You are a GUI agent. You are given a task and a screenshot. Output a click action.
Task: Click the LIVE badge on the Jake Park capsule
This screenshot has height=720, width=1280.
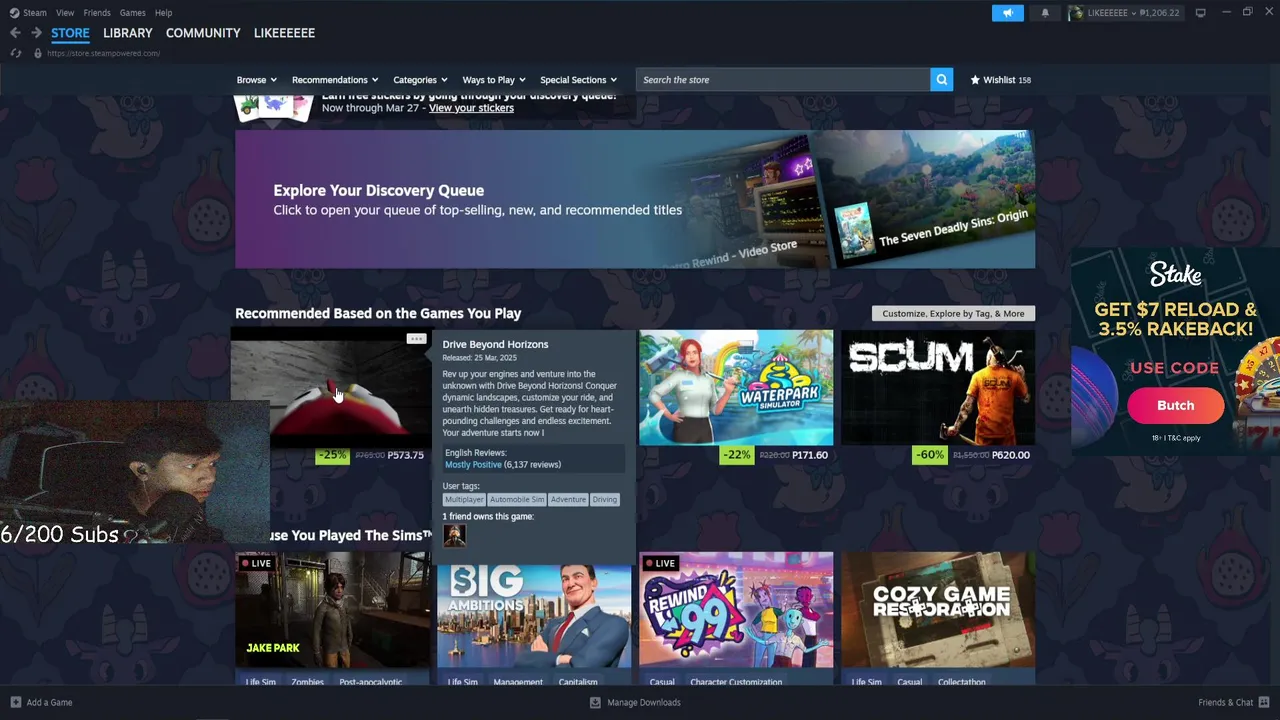pyautogui.click(x=256, y=563)
